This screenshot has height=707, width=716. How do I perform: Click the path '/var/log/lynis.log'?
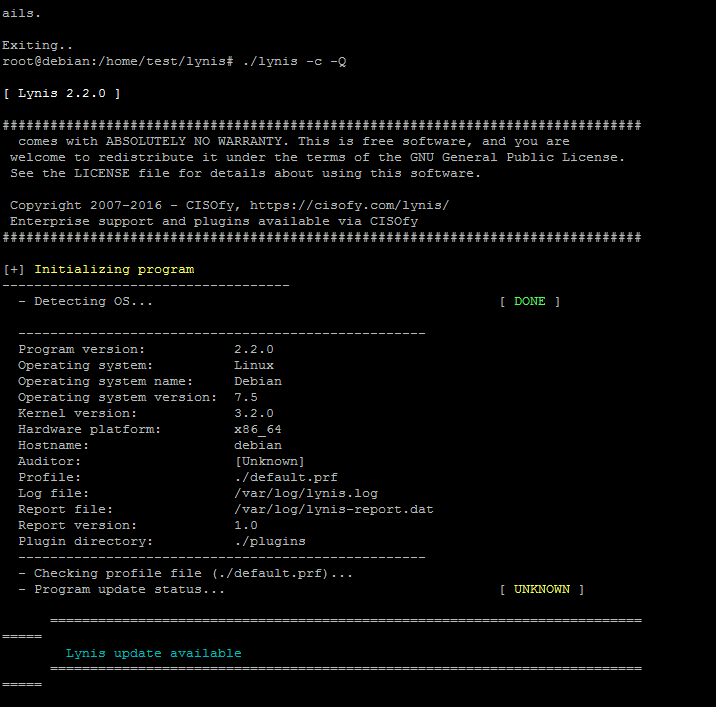[306, 493]
